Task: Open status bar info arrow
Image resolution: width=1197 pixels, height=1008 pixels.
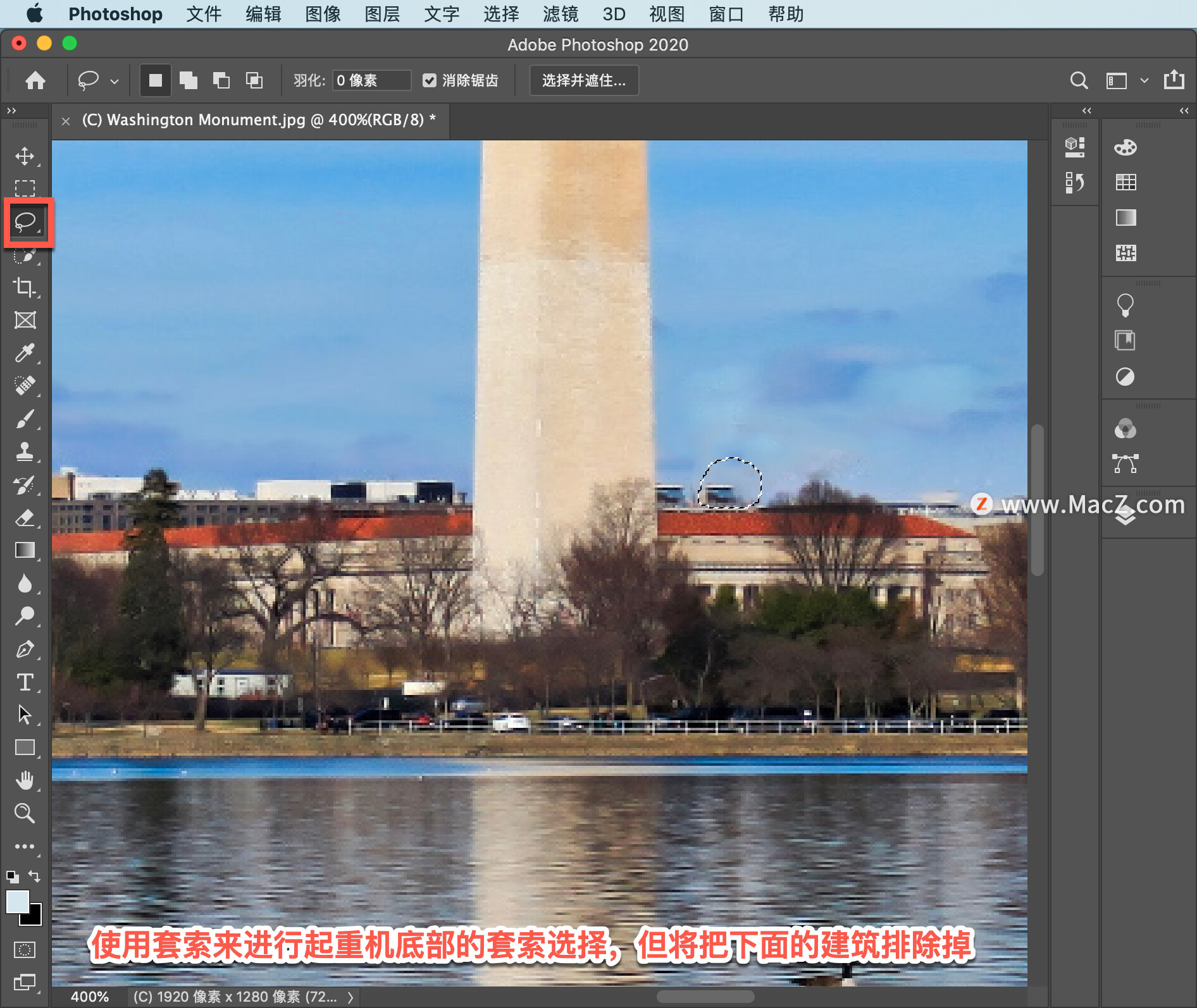Action: [x=350, y=997]
